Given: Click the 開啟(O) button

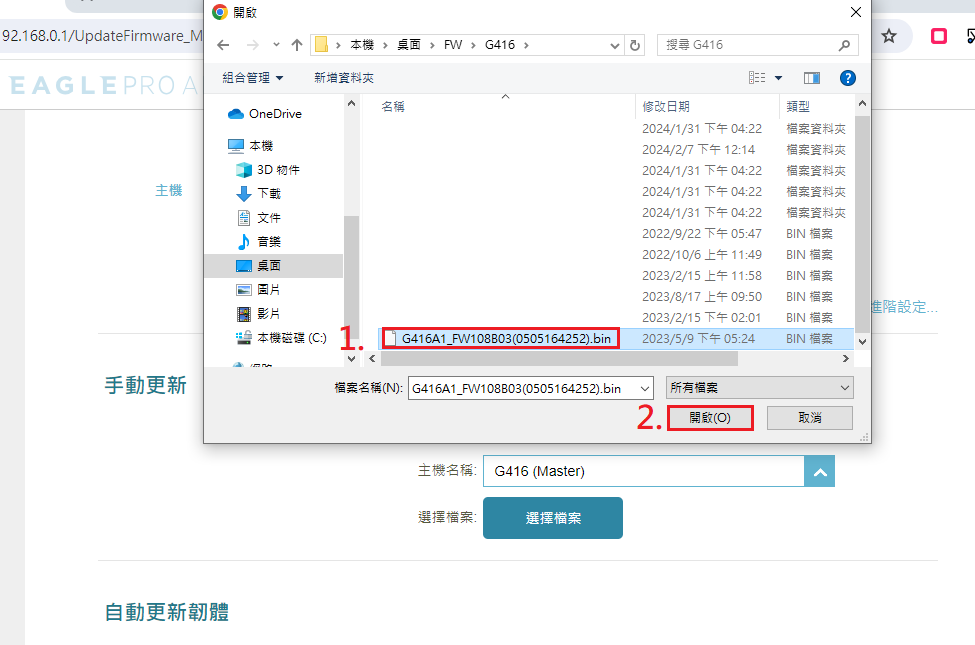Looking at the screenshot, I should coord(709,418).
